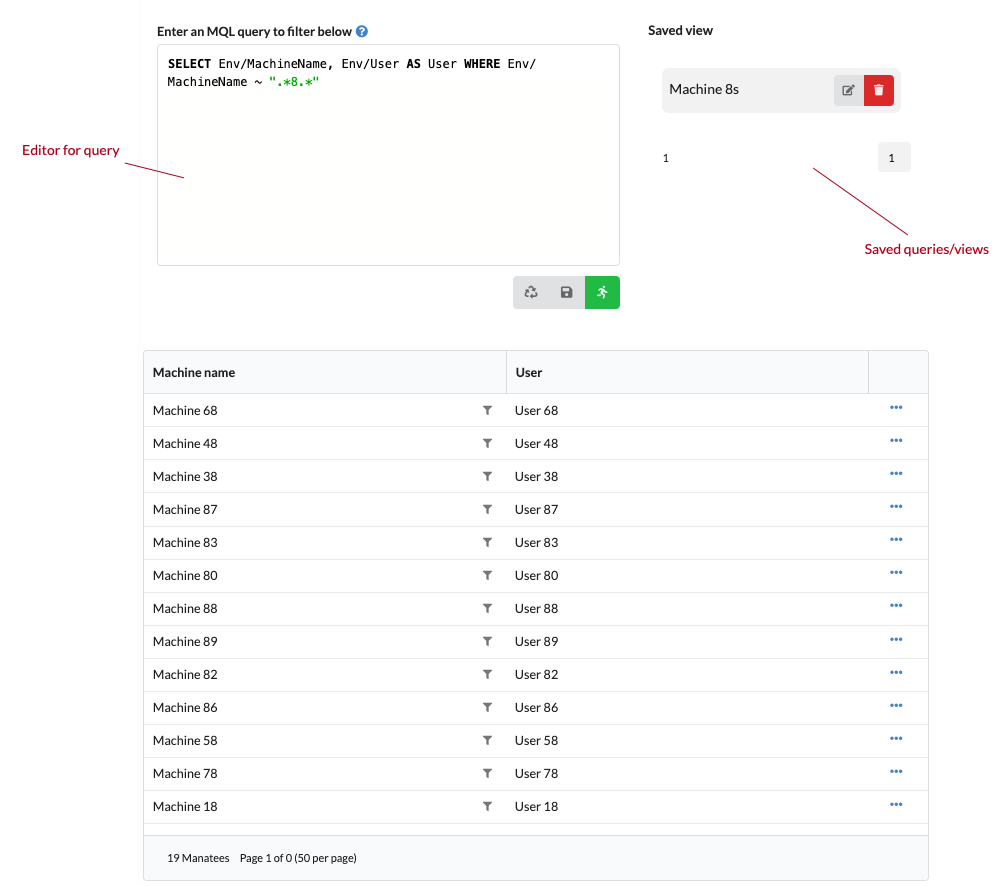Click the filter icon for Machine 82
This screenshot has width=998, height=886.
click(487, 675)
